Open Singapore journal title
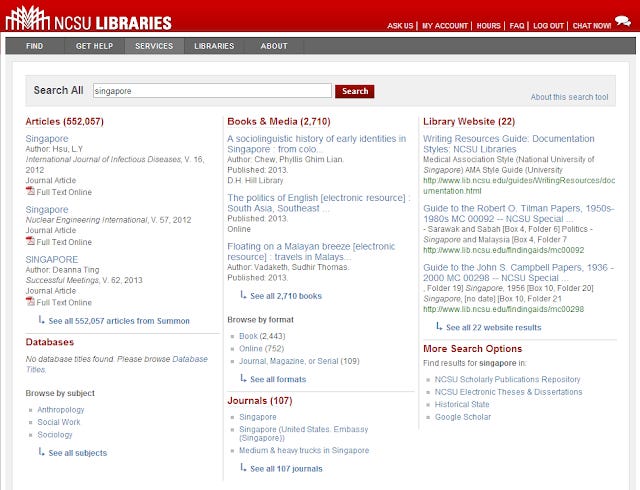 (x=258, y=417)
